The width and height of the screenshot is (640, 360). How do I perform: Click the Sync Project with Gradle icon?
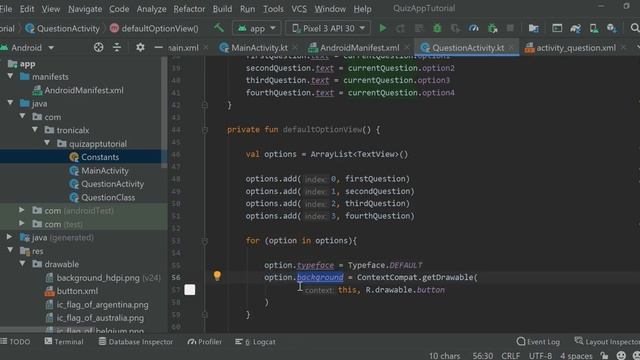coord(576,28)
